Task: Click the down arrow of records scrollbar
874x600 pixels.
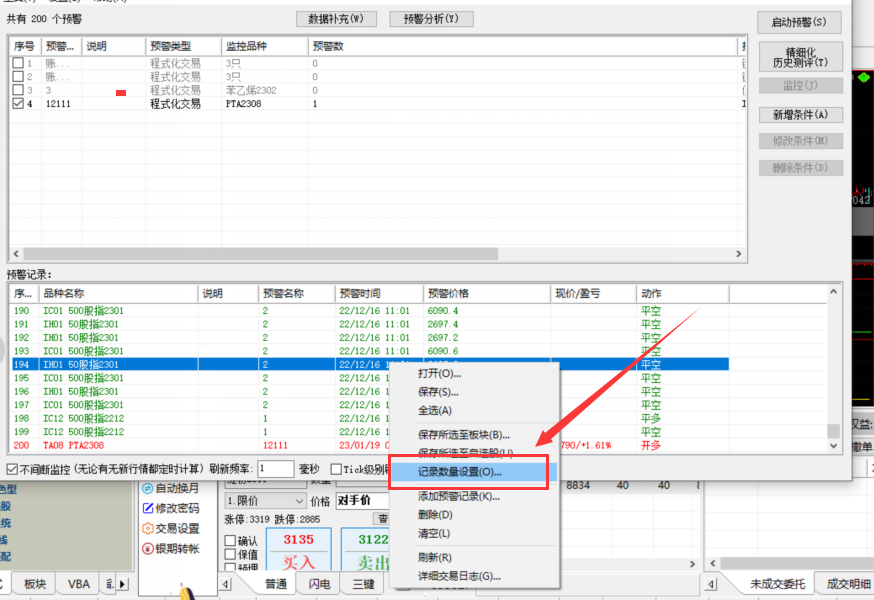Action: pyautogui.click(x=833, y=446)
